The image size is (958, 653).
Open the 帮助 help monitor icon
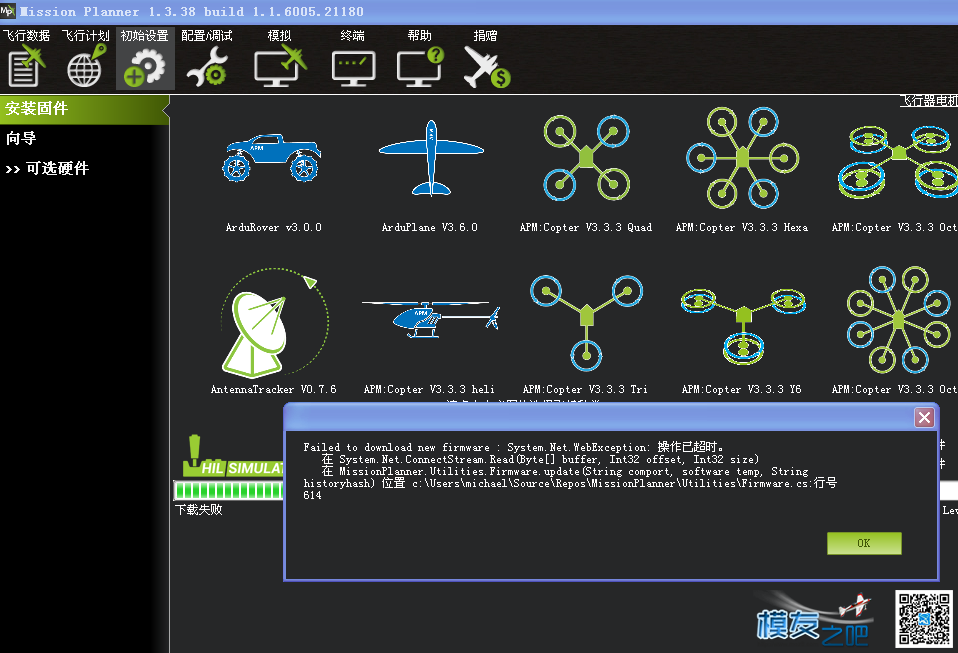420,67
